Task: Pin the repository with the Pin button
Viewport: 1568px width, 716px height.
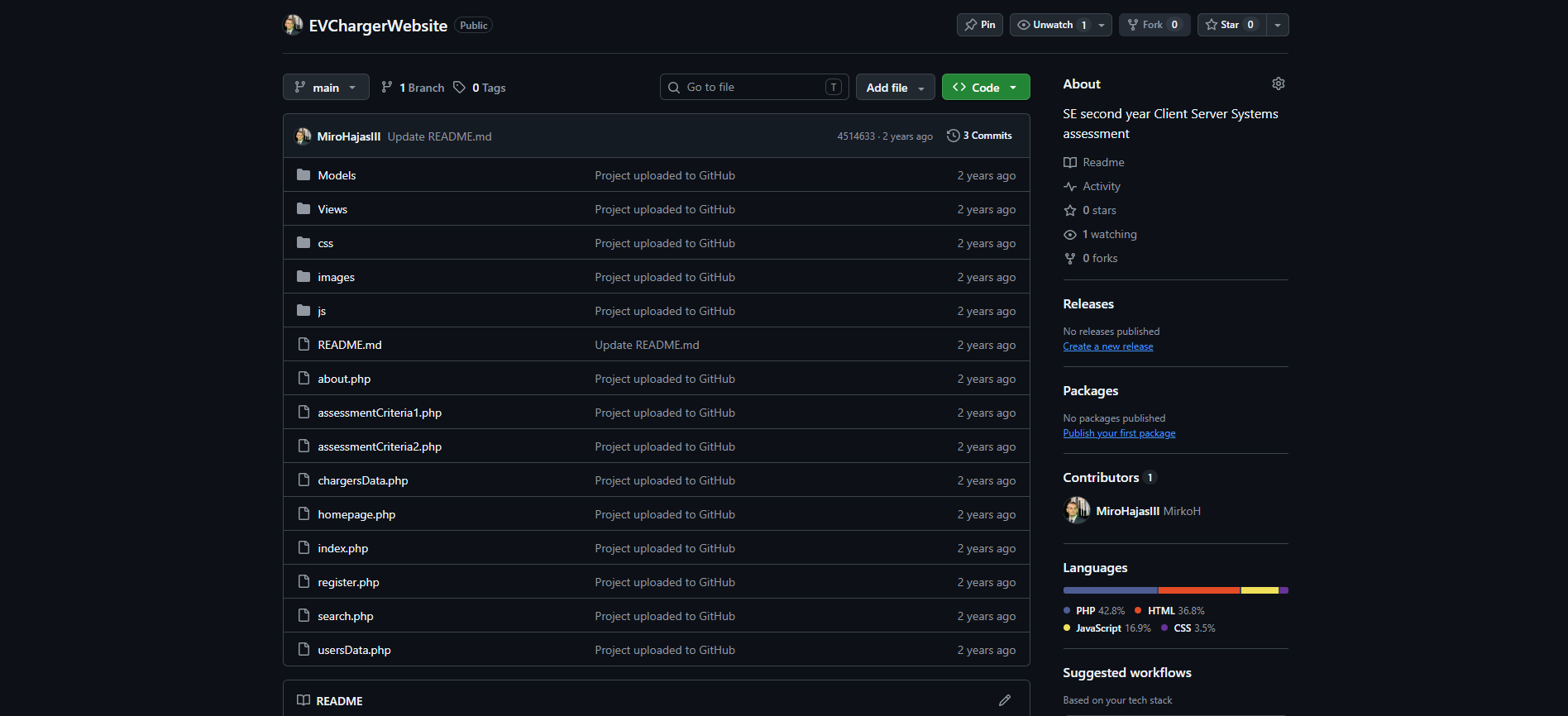Action: tap(980, 25)
